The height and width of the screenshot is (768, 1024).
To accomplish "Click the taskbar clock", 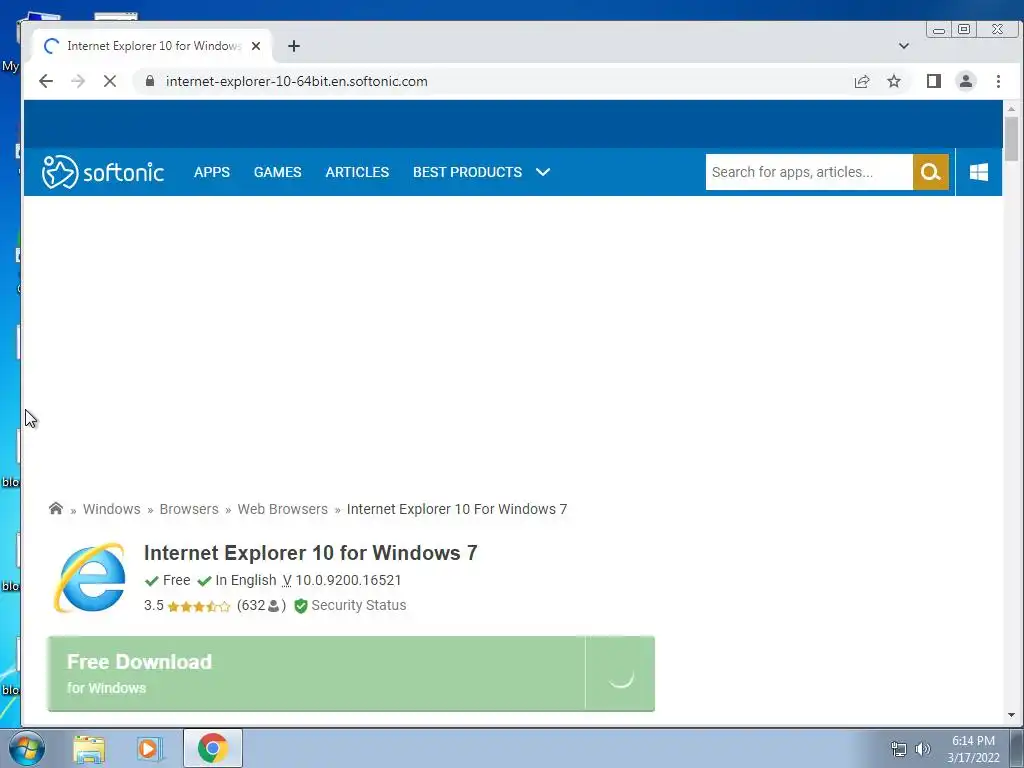I will [x=973, y=749].
